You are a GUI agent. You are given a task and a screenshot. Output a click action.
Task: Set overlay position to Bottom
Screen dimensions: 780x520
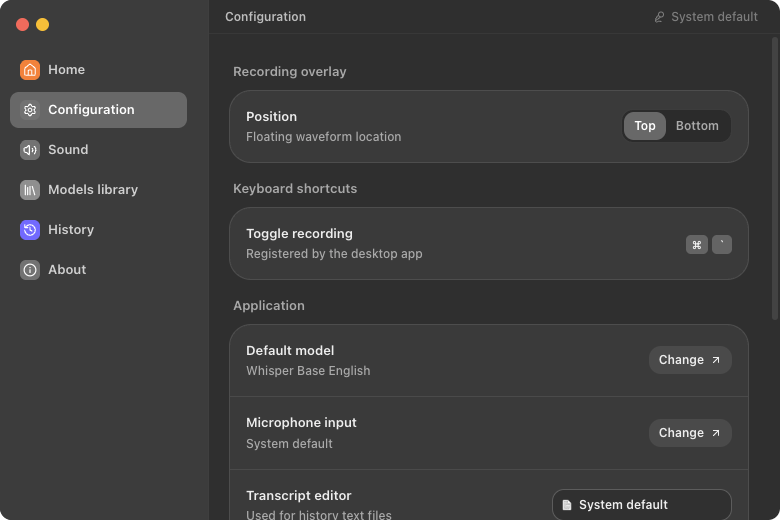697,126
